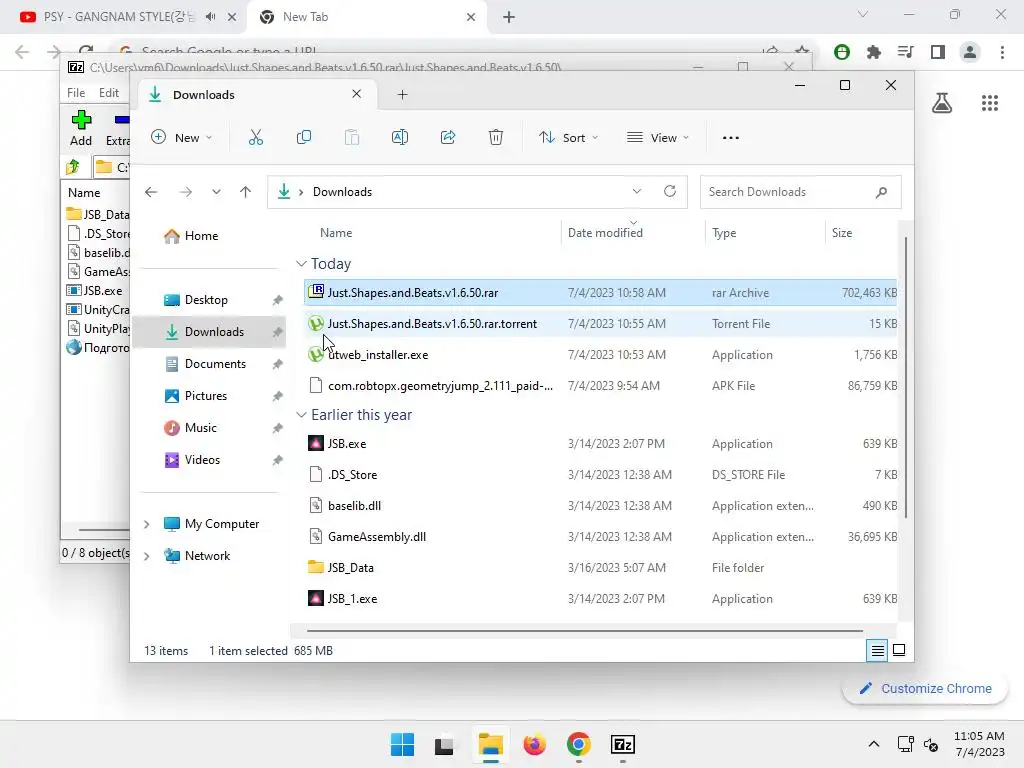Open the Edit menu in 7-Zip
1024x768 pixels.
coord(108,93)
